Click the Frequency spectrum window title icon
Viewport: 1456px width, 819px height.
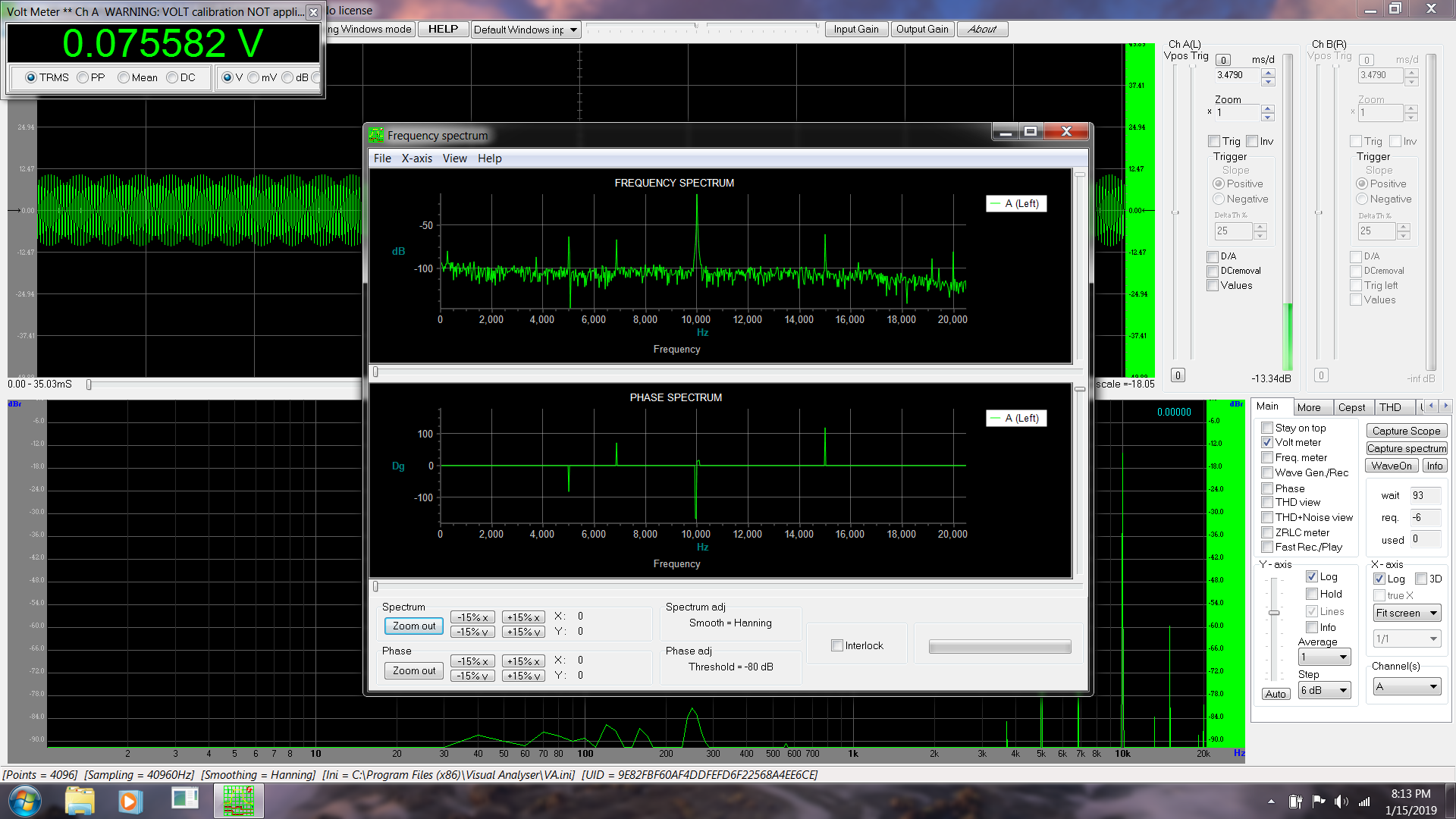(x=376, y=135)
